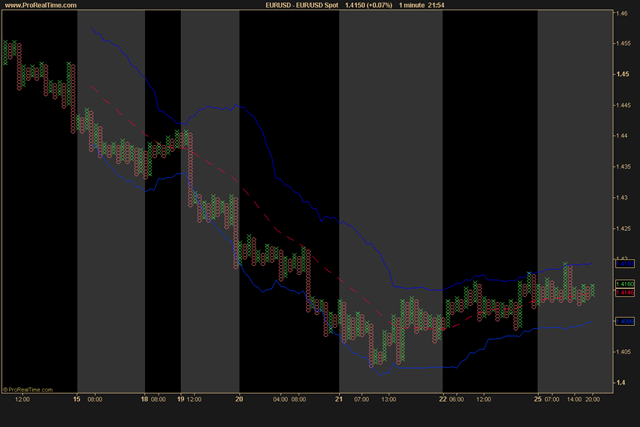Viewport: 640px width, 427px height.
Task: Click the 20:00 time axis label
Action: tap(593, 399)
